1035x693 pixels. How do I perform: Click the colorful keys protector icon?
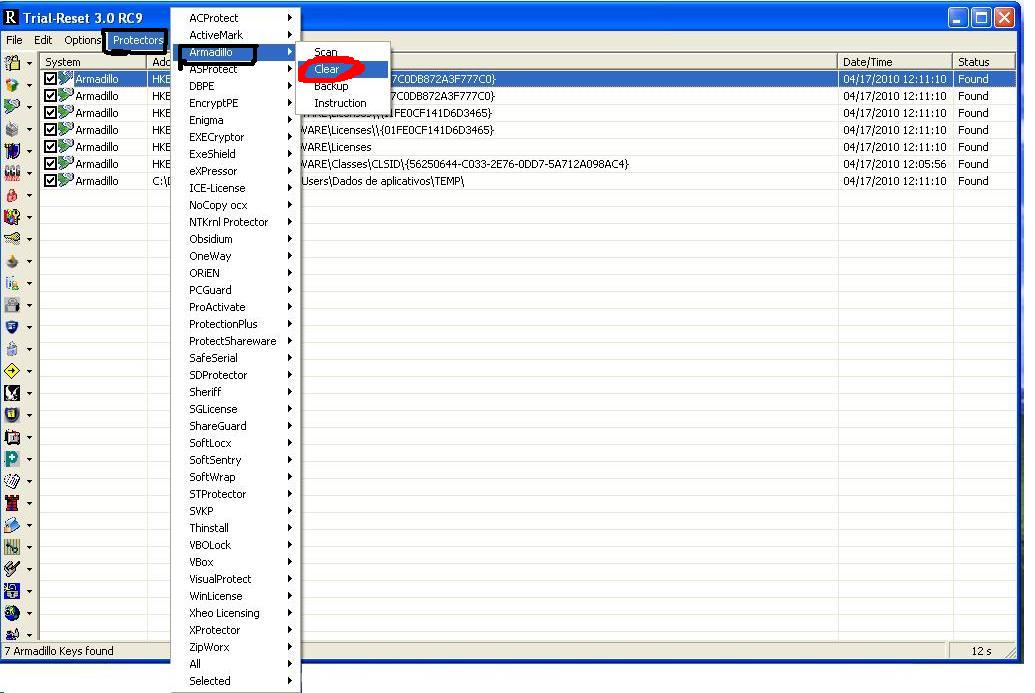click(x=11, y=217)
